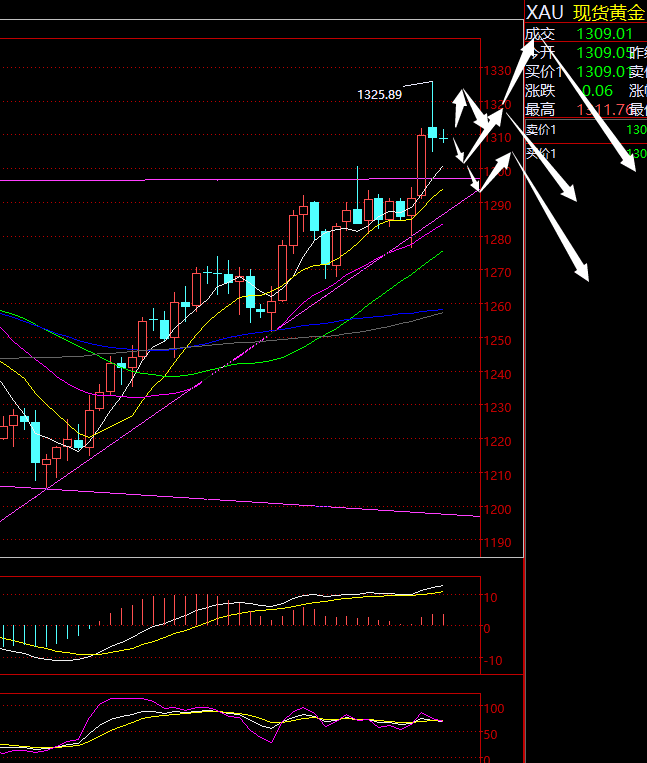Select the 涨跌 change label
Screen dimensions: 647x763
point(540,91)
